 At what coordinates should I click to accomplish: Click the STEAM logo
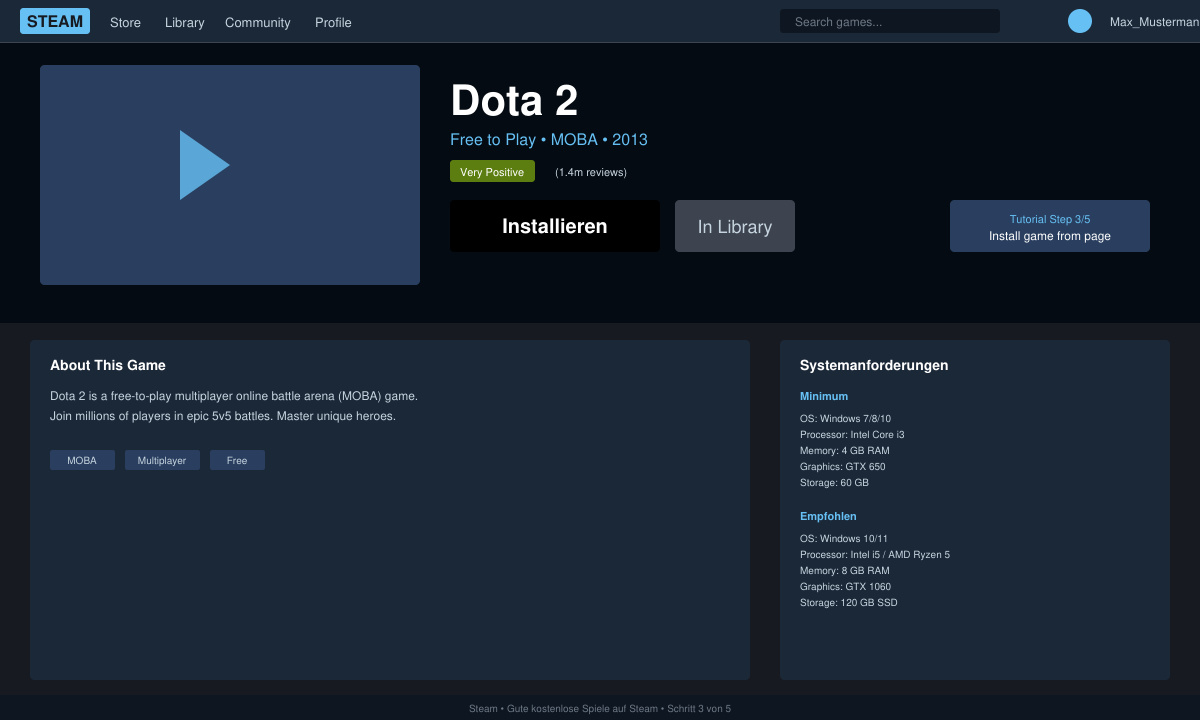55,21
